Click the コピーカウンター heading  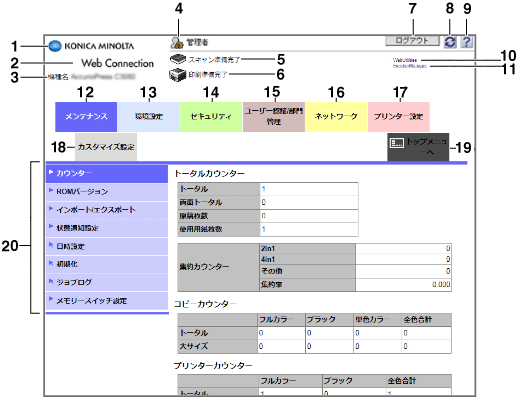point(205,304)
